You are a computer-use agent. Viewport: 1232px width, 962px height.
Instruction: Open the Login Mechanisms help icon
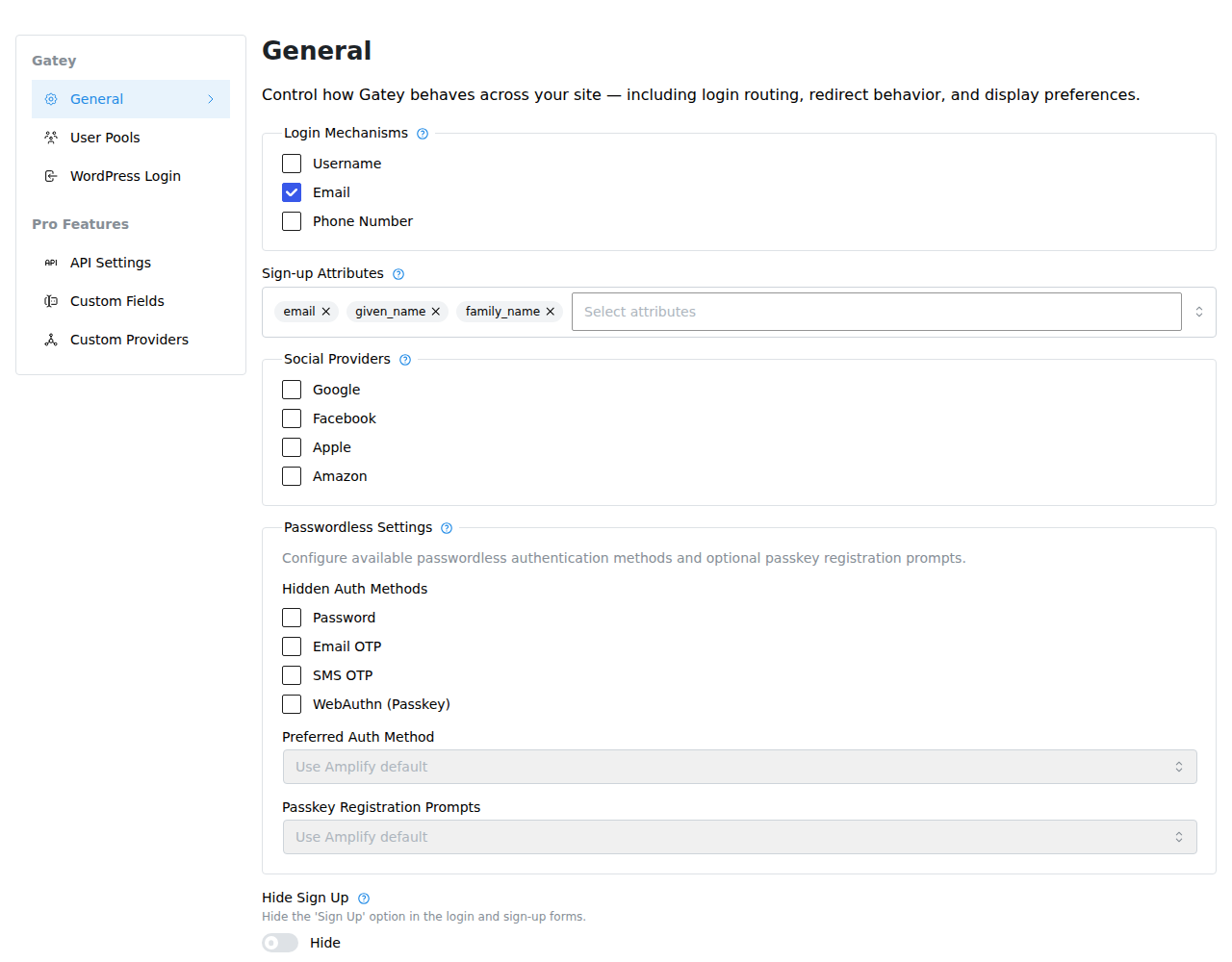coord(423,134)
